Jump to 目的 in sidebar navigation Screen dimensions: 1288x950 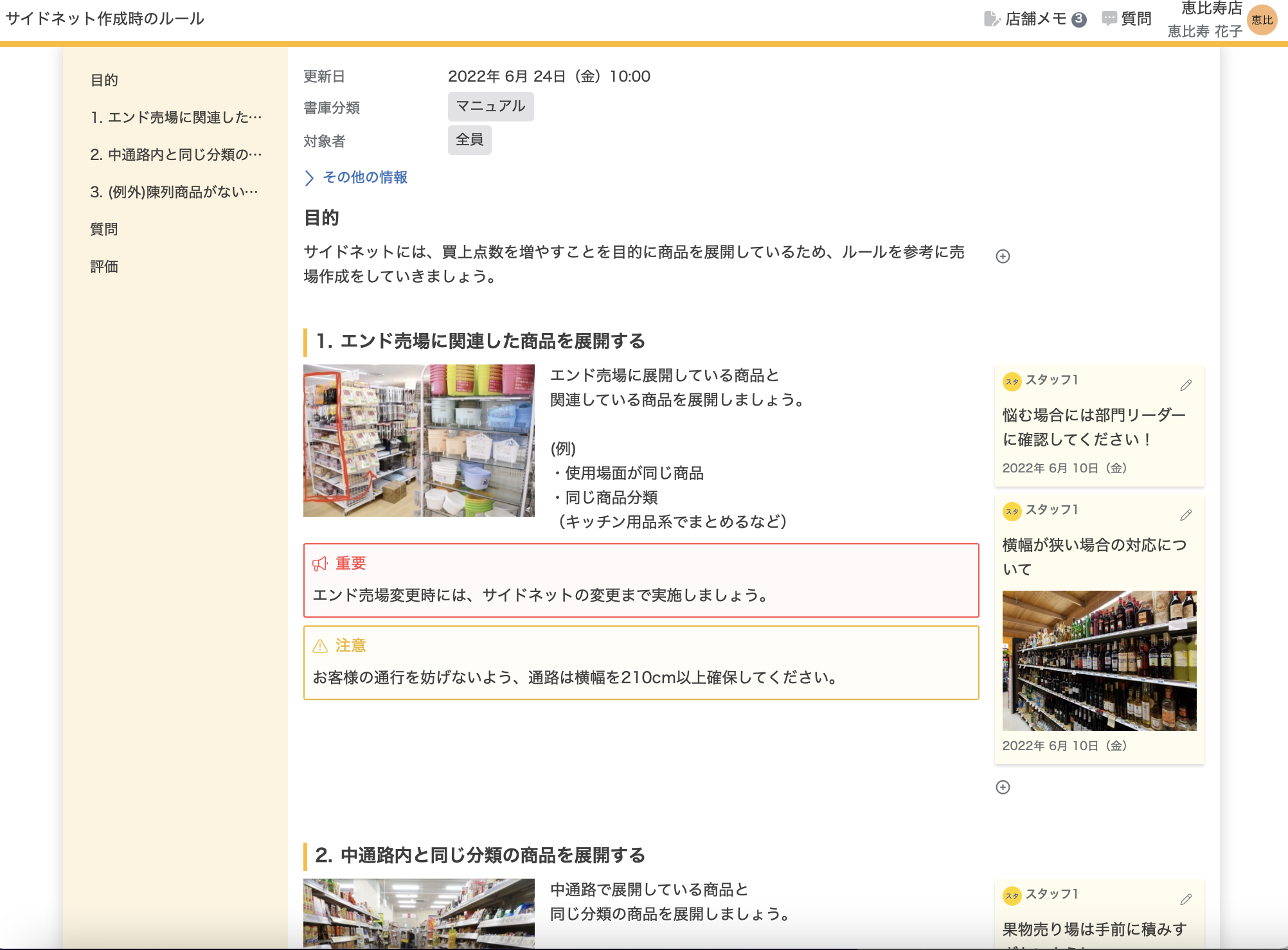(104, 80)
